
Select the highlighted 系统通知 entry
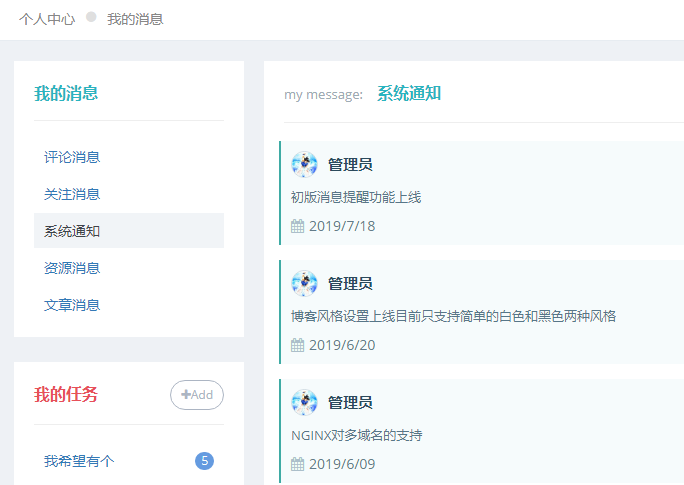(x=129, y=231)
